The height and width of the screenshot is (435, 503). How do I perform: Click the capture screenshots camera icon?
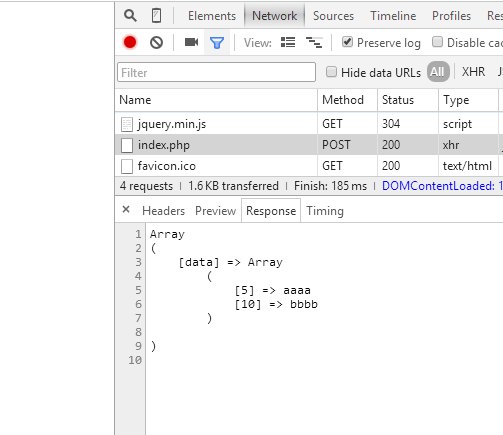pos(191,42)
